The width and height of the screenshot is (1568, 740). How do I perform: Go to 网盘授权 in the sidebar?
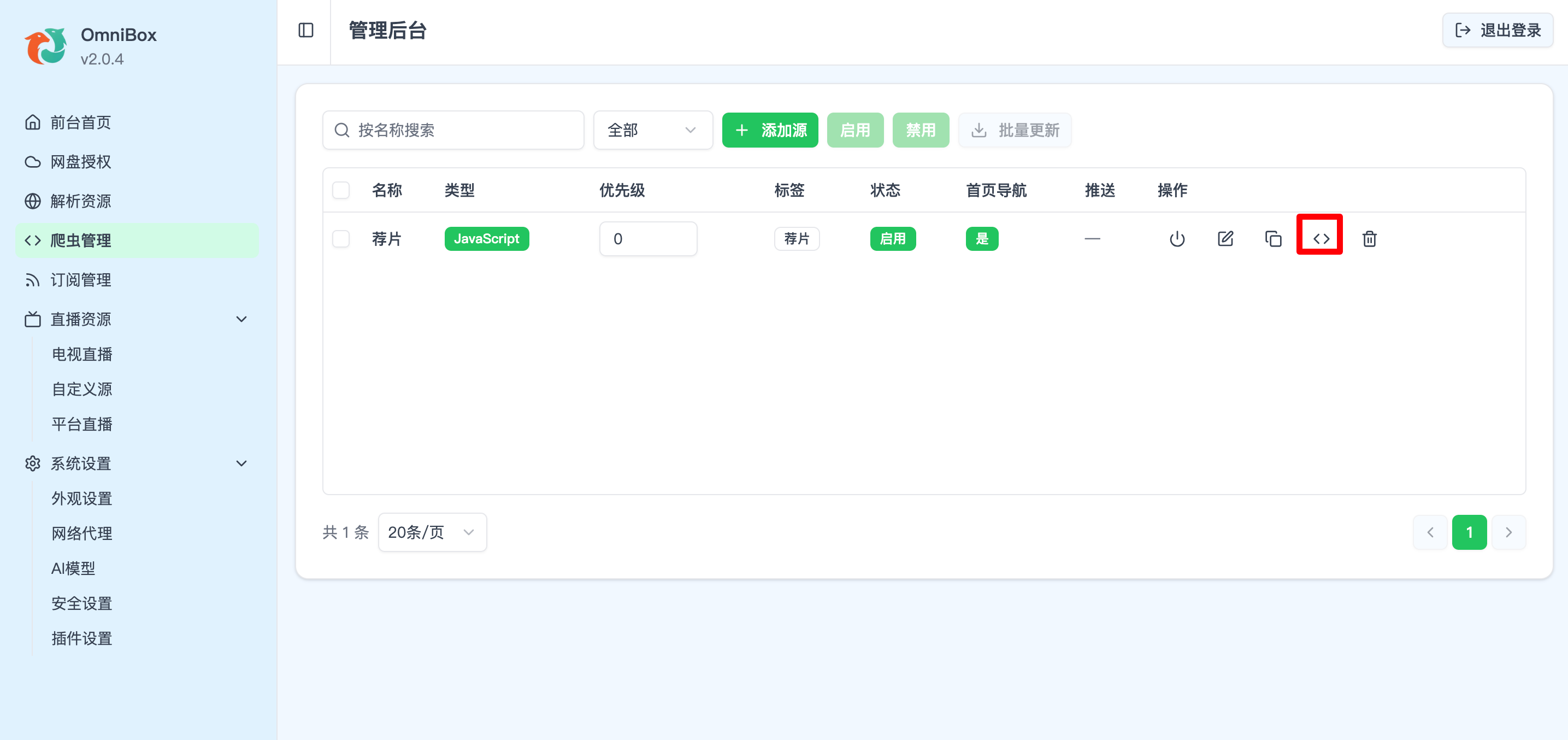[80, 162]
